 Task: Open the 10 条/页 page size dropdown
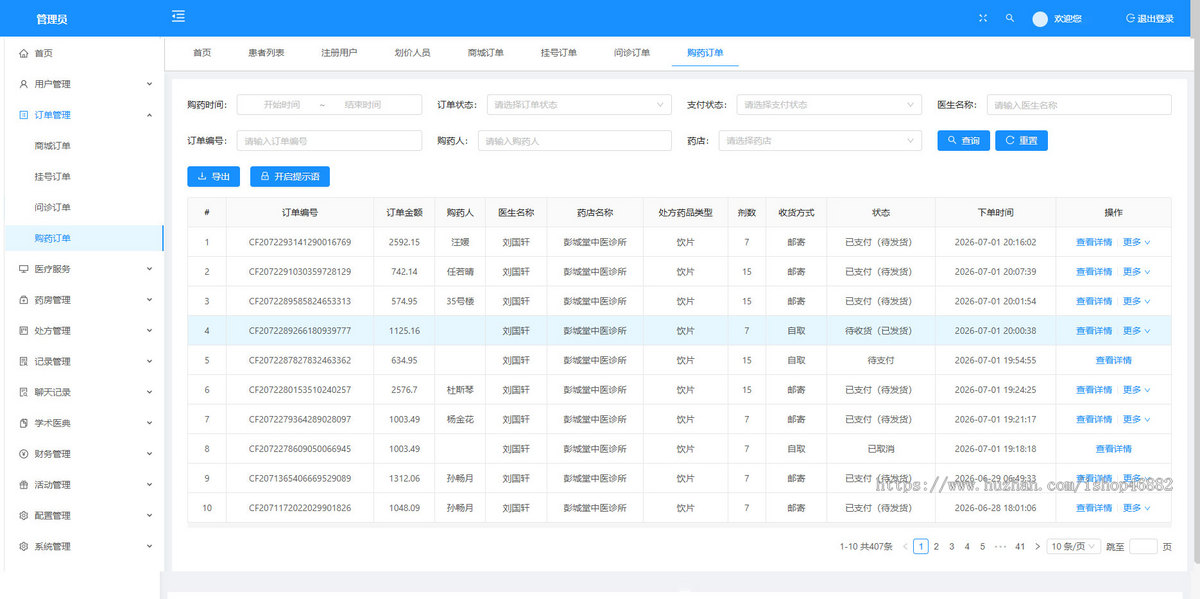(x=1074, y=547)
